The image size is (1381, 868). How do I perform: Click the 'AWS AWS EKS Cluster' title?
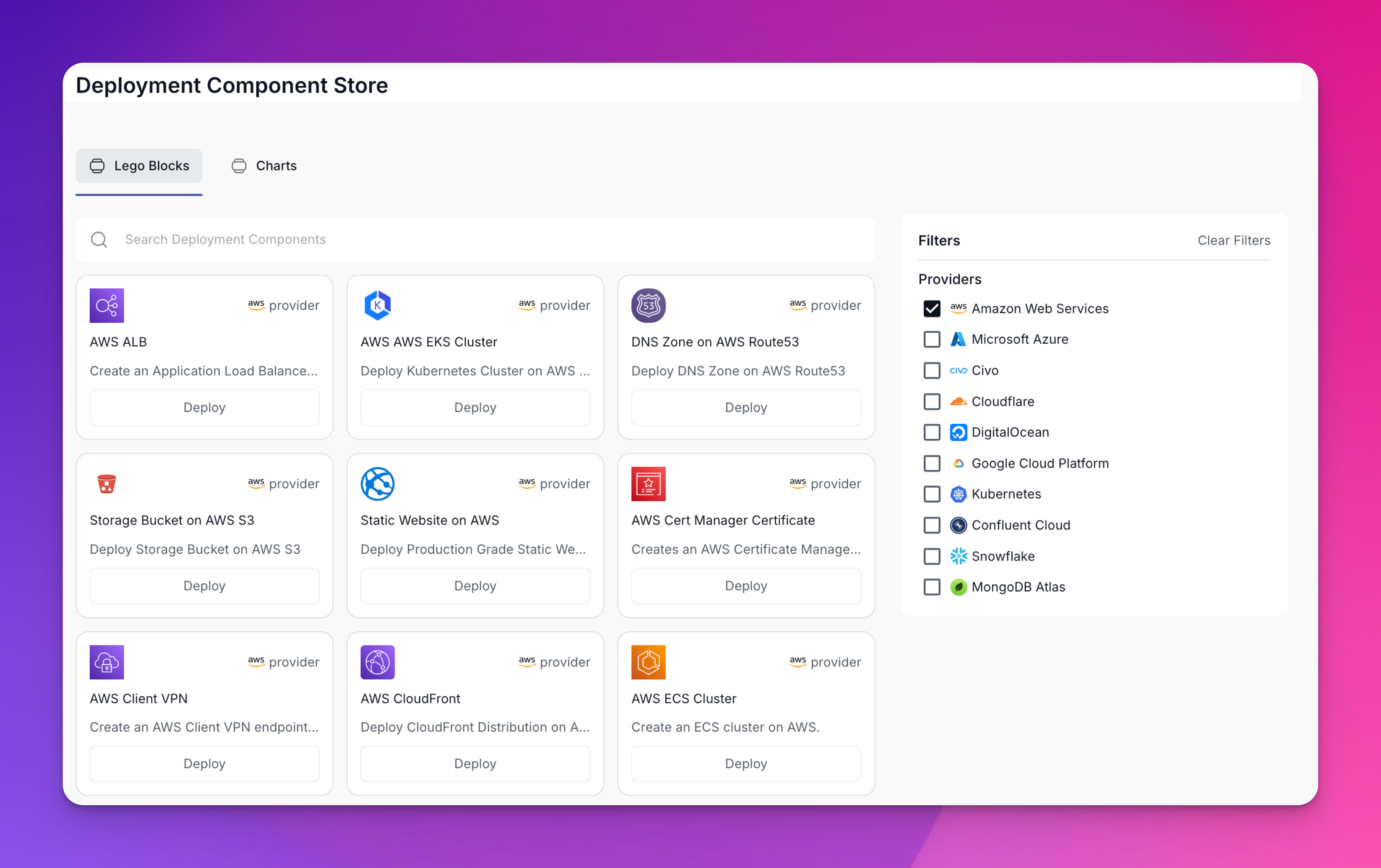coord(428,342)
